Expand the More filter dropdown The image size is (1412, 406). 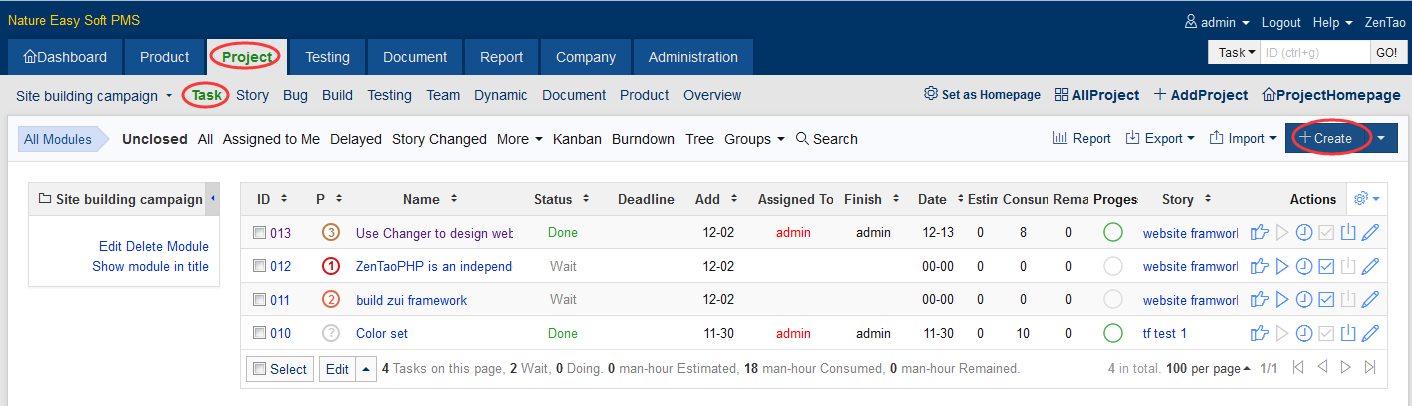[519, 139]
